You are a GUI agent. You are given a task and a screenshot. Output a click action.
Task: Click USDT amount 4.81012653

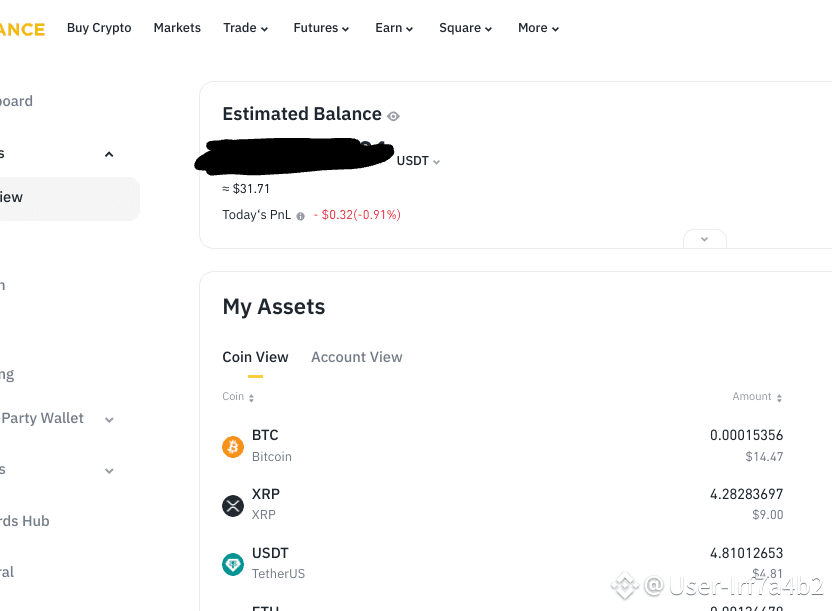pyautogui.click(x=747, y=553)
